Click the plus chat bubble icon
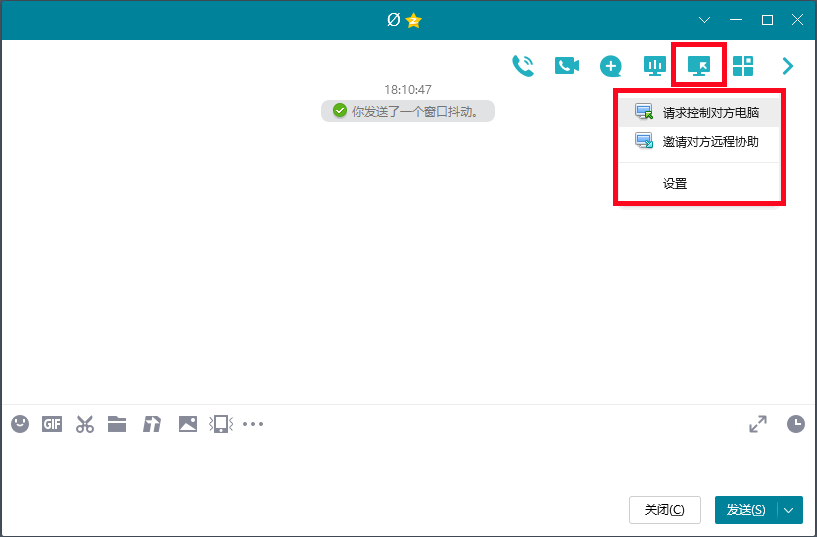The height and width of the screenshot is (537, 817). point(611,66)
